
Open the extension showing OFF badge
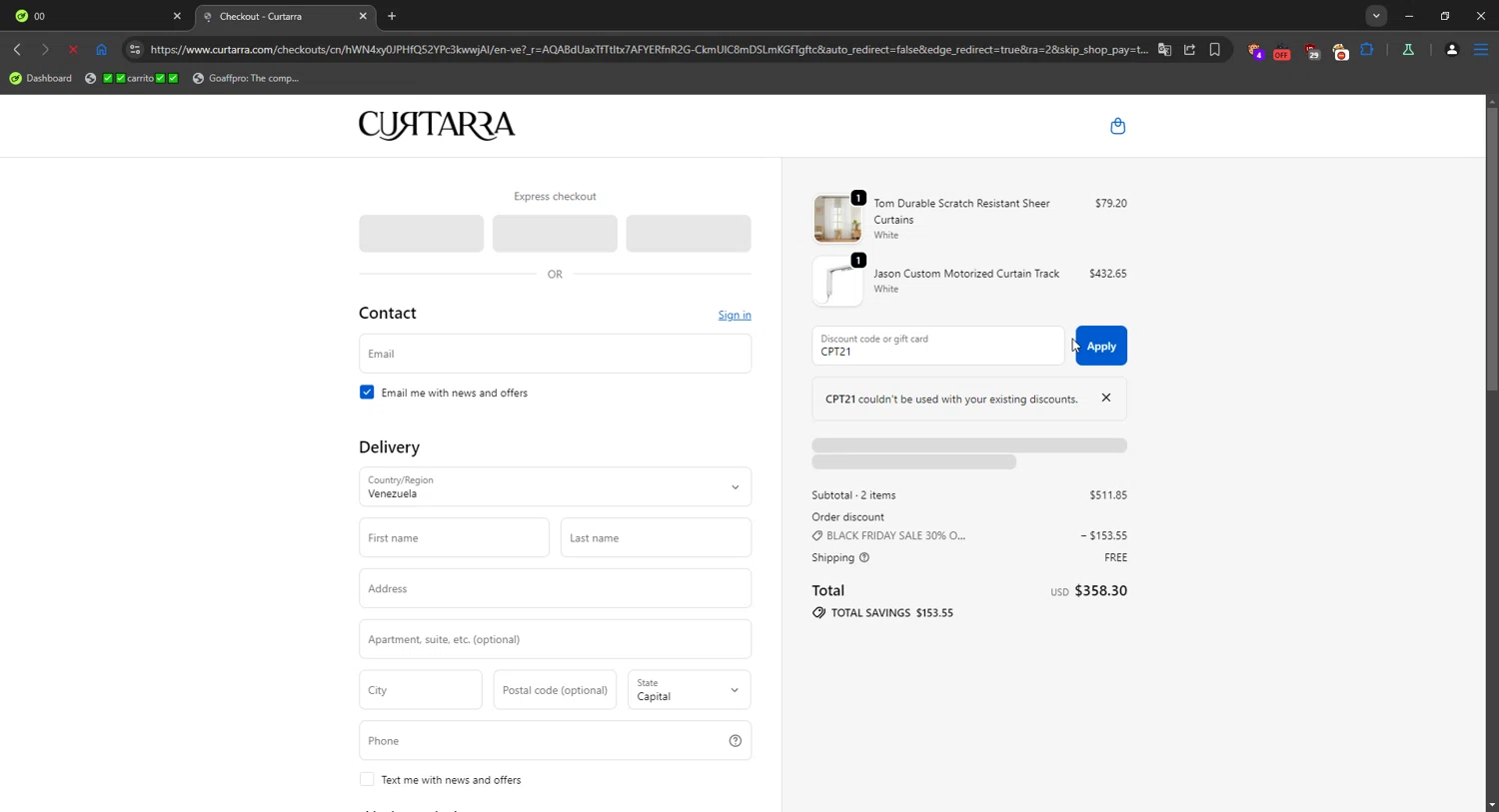(x=1281, y=51)
